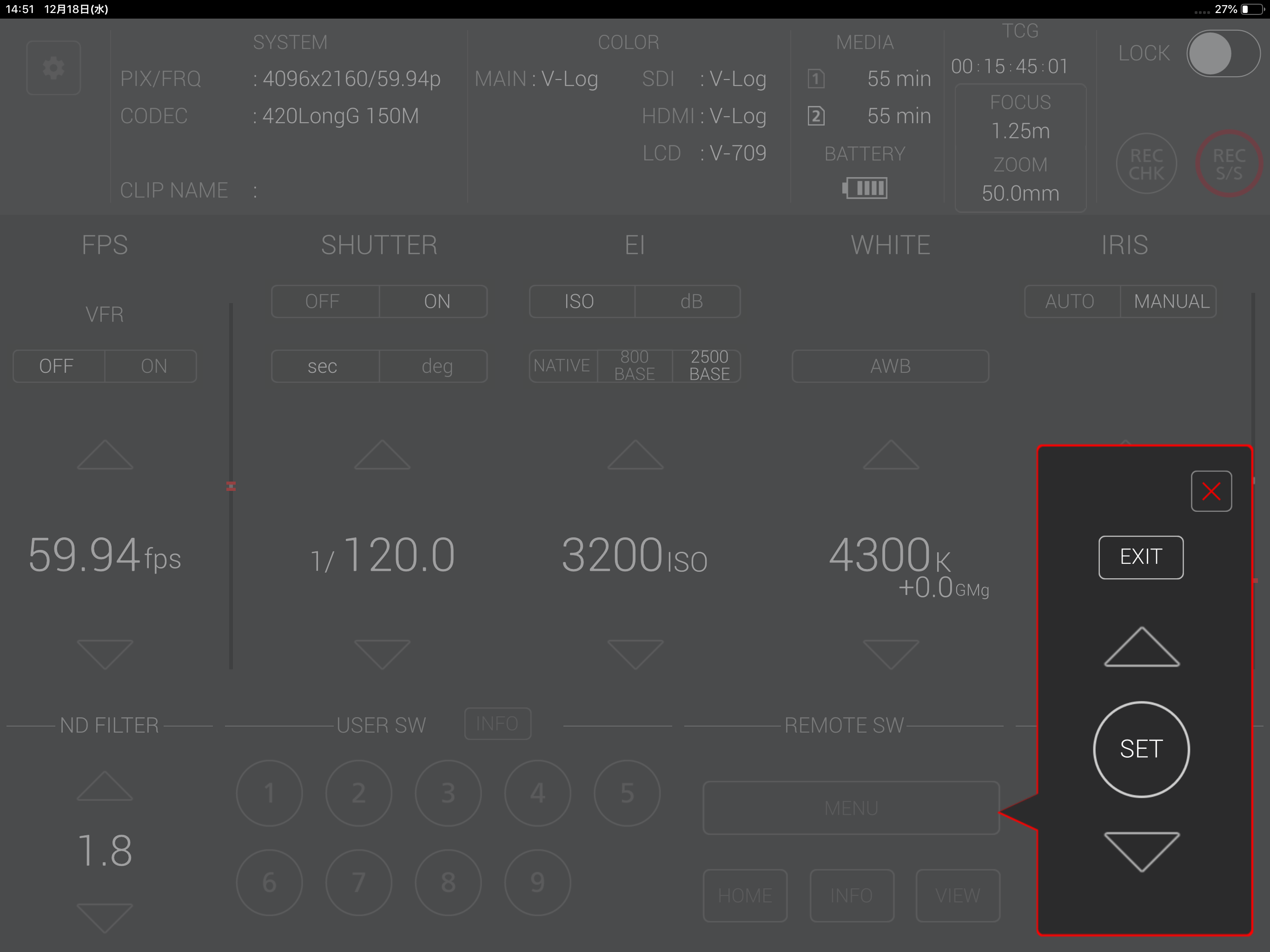Raise EI ISO value with up arrow
1270x952 pixels.
tap(635, 455)
